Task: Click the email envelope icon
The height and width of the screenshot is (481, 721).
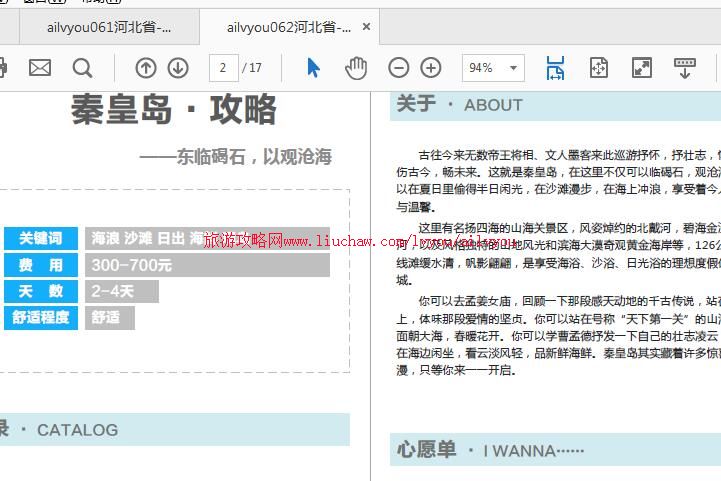Action: point(40,68)
